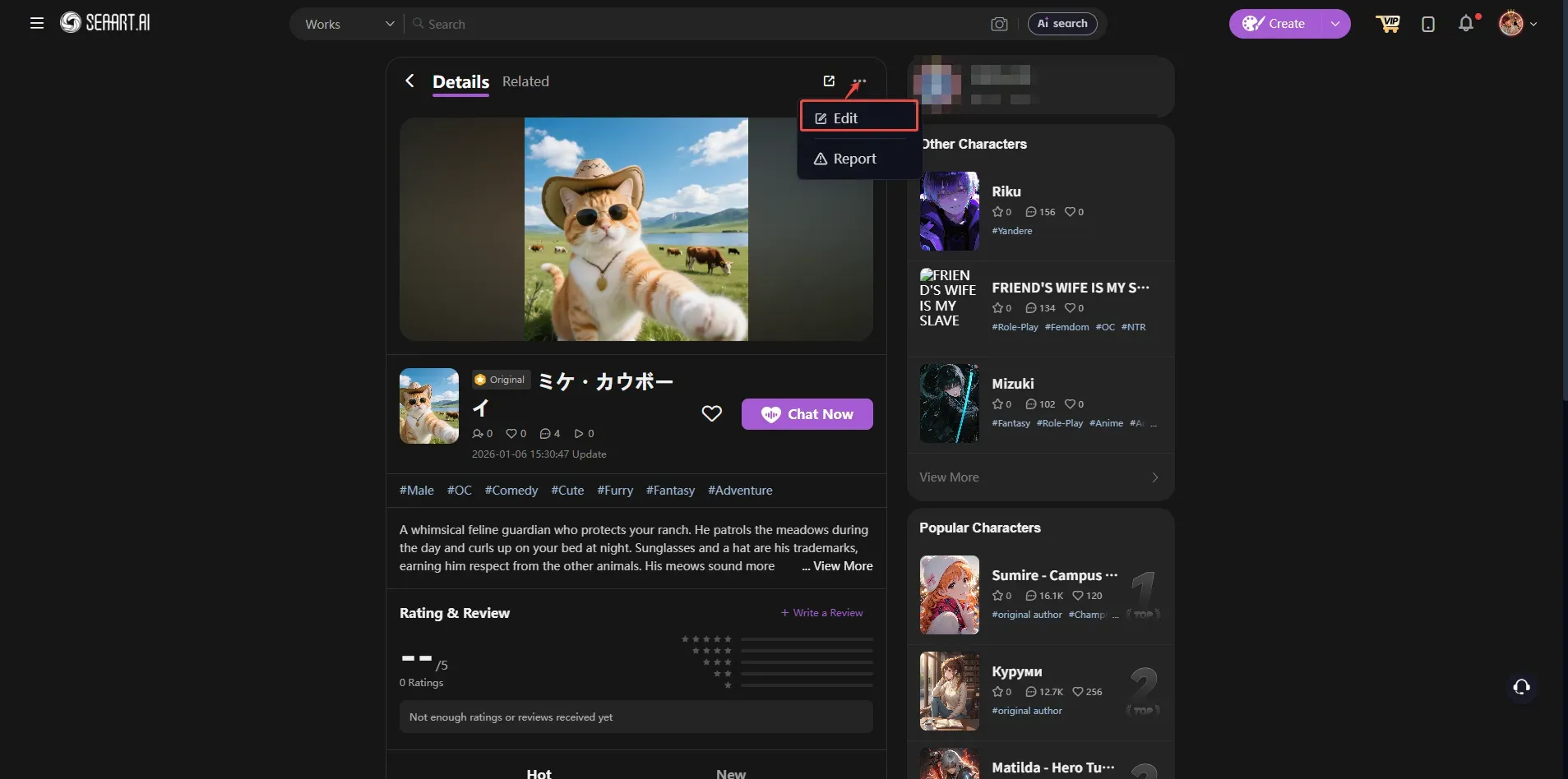Expand the Works search category dropdown

[349, 24]
